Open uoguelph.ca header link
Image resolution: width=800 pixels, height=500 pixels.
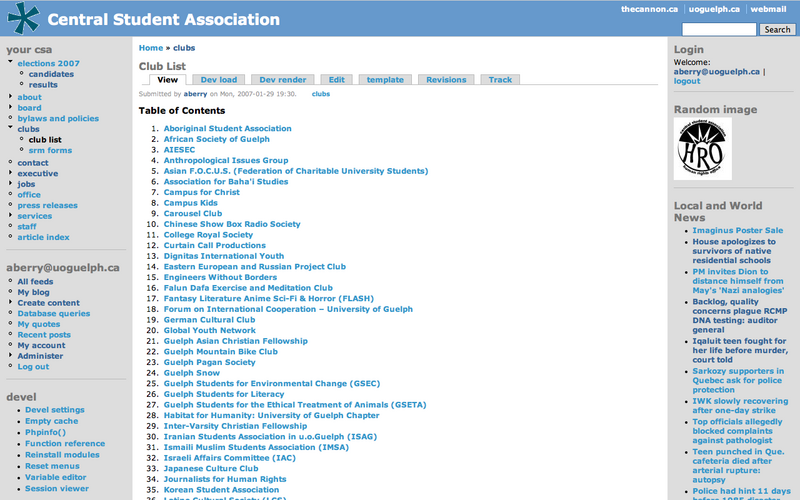pos(714,9)
